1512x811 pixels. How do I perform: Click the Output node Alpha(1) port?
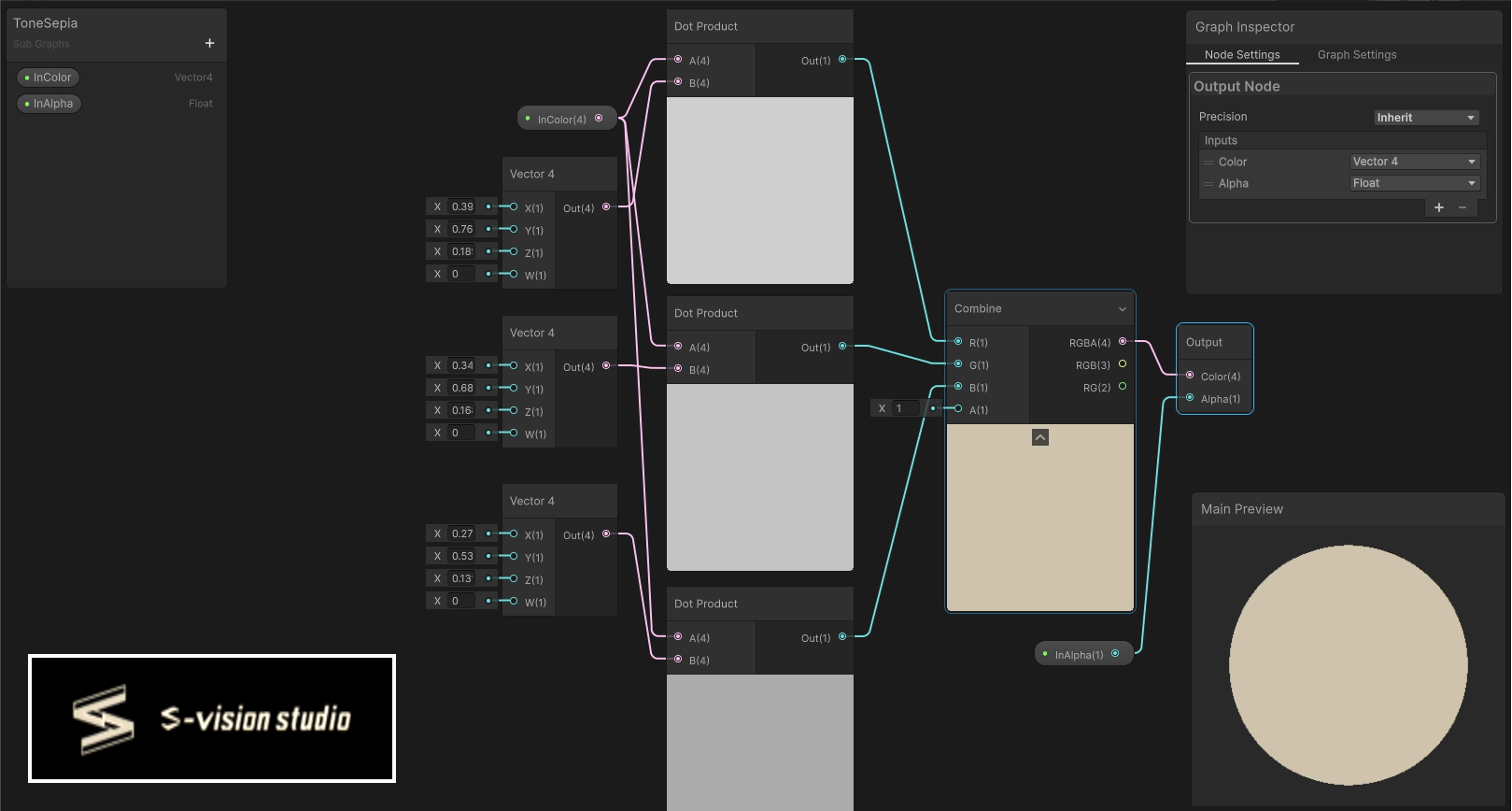pos(1190,397)
